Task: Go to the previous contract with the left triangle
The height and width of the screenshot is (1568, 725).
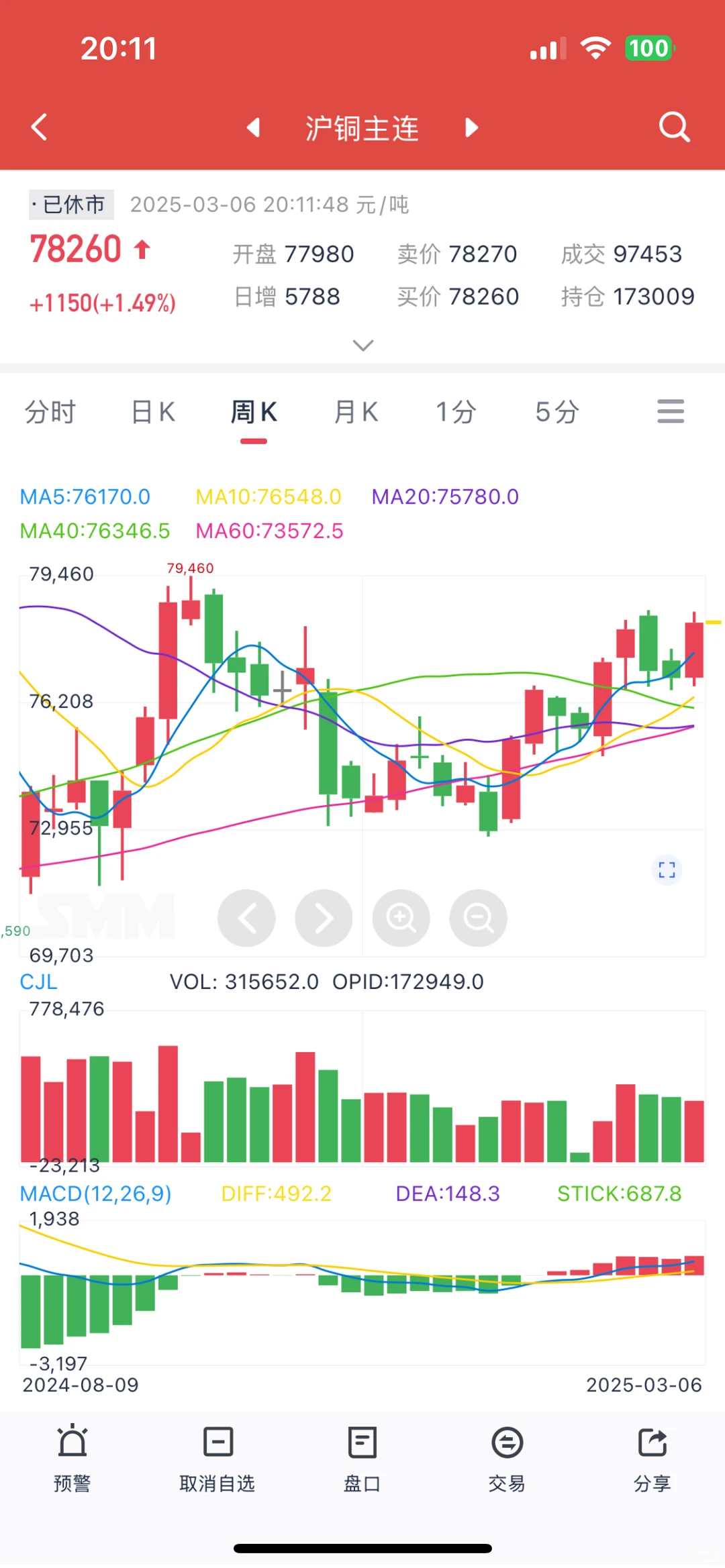Action: pyautogui.click(x=253, y=127)
